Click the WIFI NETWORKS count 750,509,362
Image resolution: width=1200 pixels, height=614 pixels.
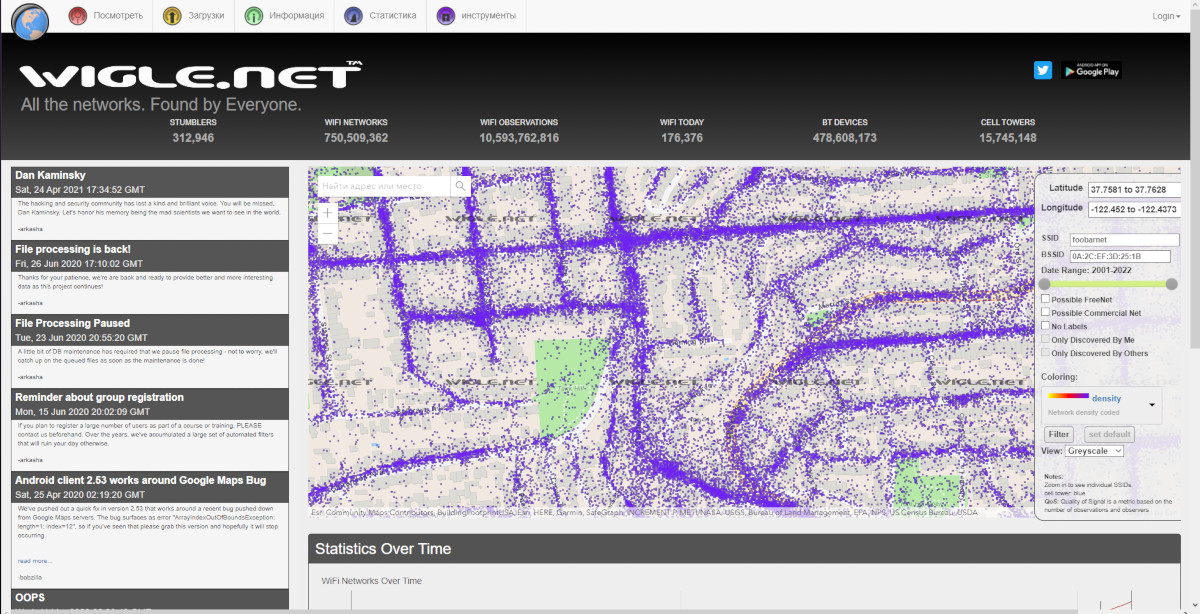pos(356,138)
